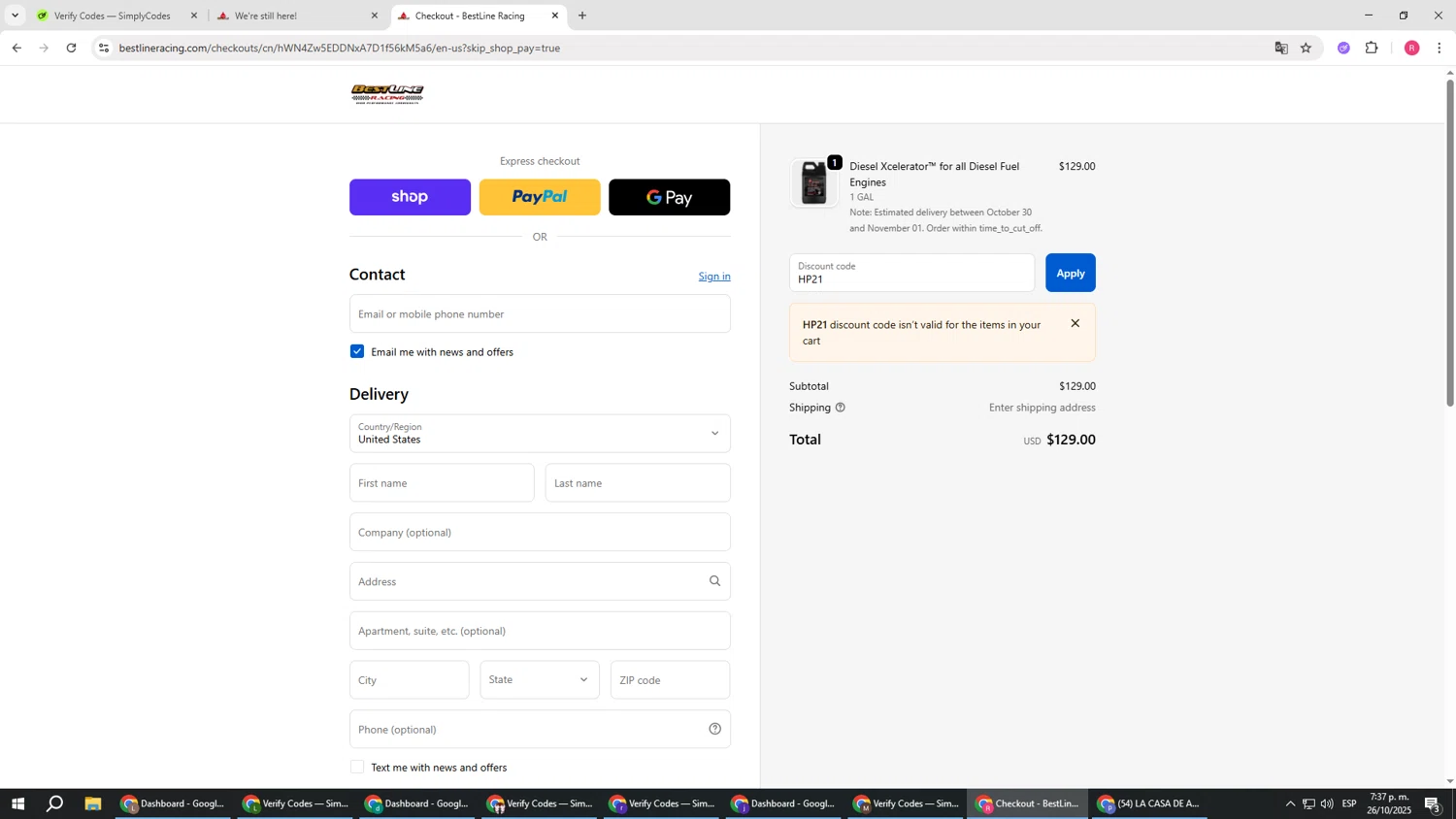The width and height of the screenshot is (1456, 819).
Task: Open the Windows Start menu
Action: tap(17, 803)
